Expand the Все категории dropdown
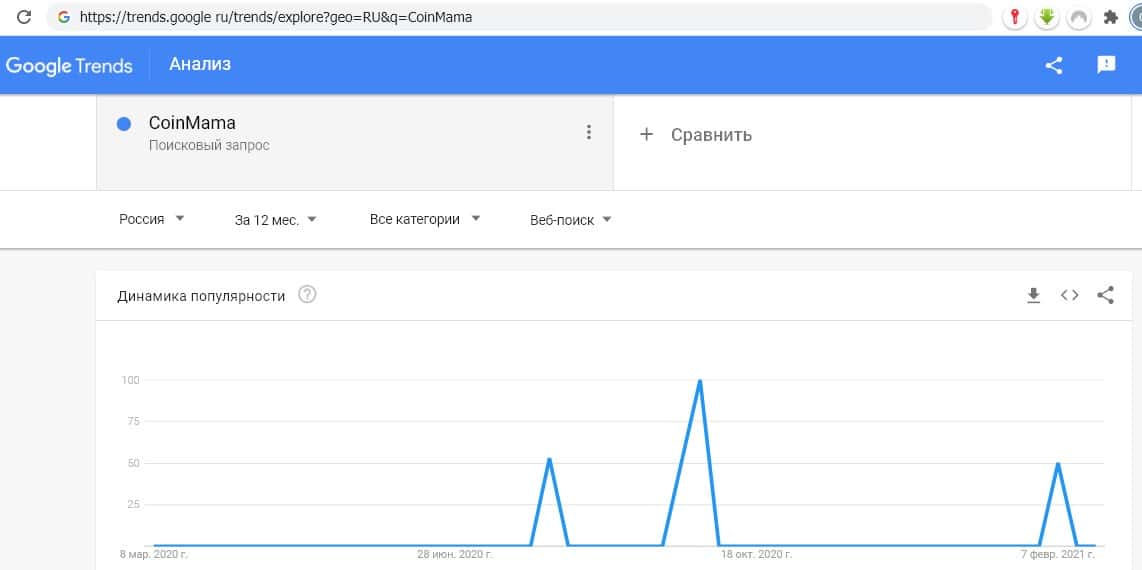 (425, 219)
